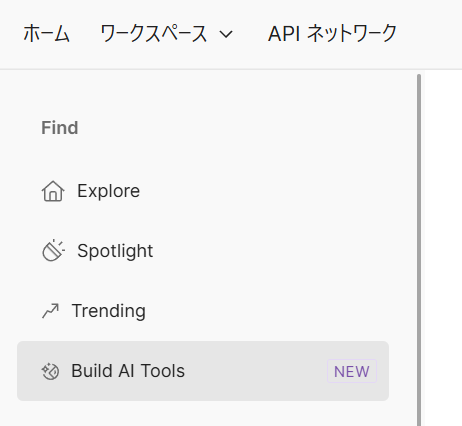This screenshot has height=426, width=462.
Task: Click the letter E in Explore
Action: pyautogui.click(x=83, y=191)
